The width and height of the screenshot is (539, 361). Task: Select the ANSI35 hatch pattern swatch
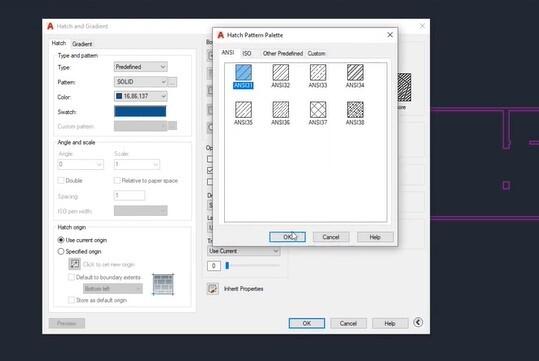coord(243,110)
